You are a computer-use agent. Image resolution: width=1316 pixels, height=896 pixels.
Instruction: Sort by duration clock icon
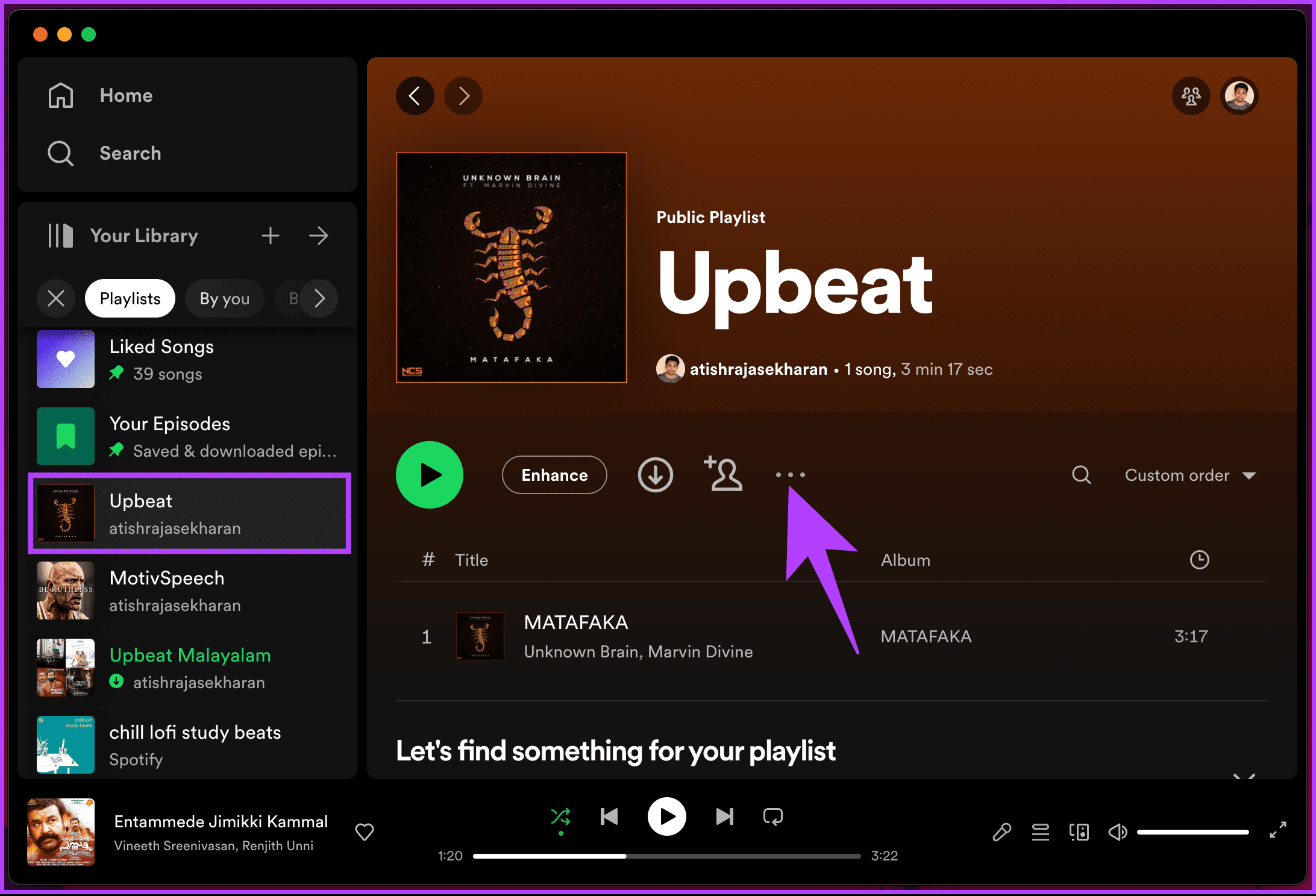point(1200,560)
